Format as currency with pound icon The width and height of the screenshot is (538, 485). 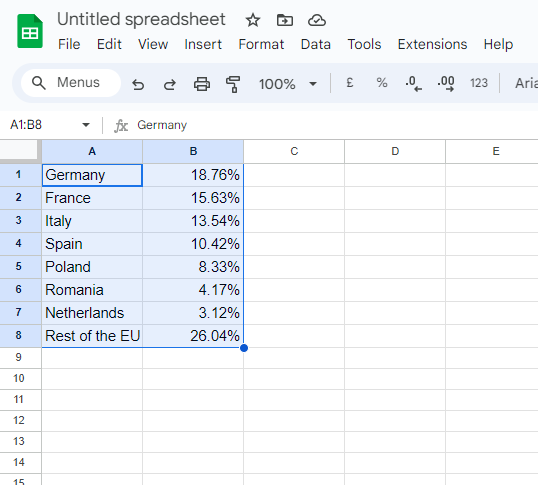click(350, 83)
